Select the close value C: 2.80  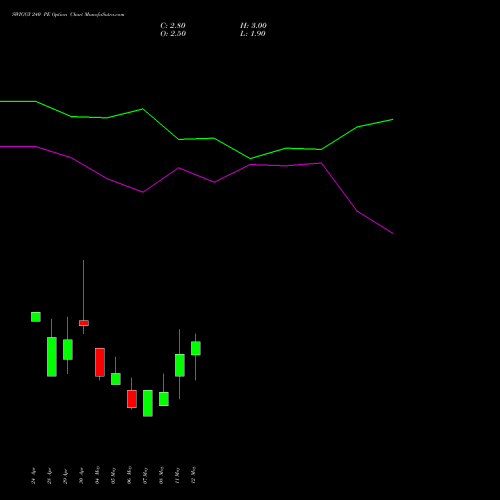click(173, 26)
